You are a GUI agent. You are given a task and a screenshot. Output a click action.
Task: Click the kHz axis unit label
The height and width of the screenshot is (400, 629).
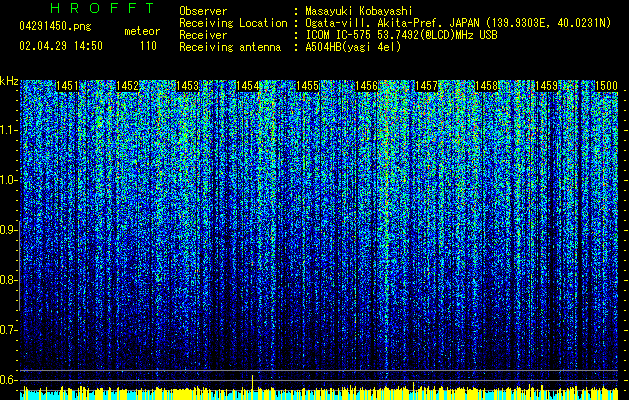coord(9,81)
